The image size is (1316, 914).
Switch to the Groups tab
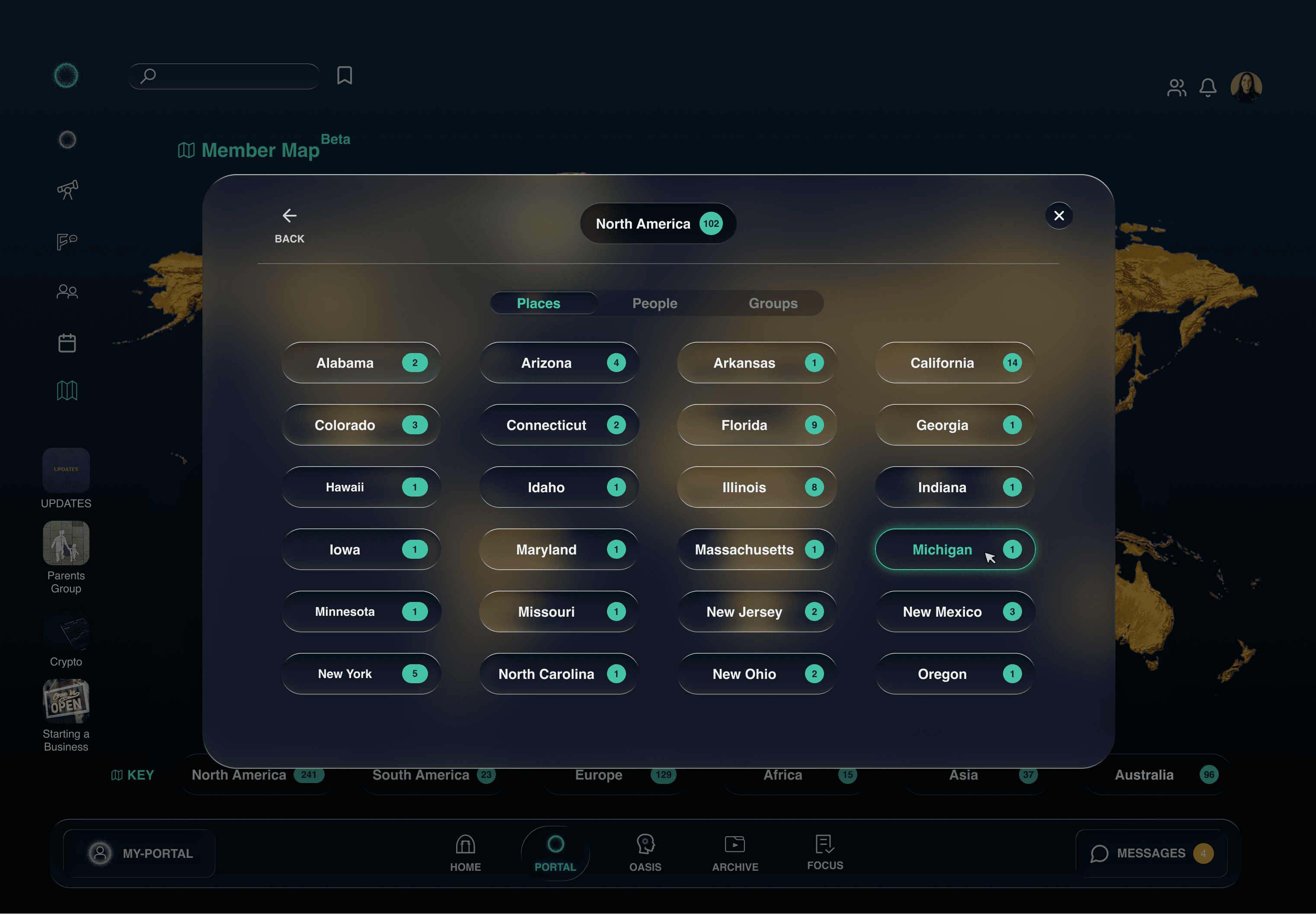pos(772,303)
